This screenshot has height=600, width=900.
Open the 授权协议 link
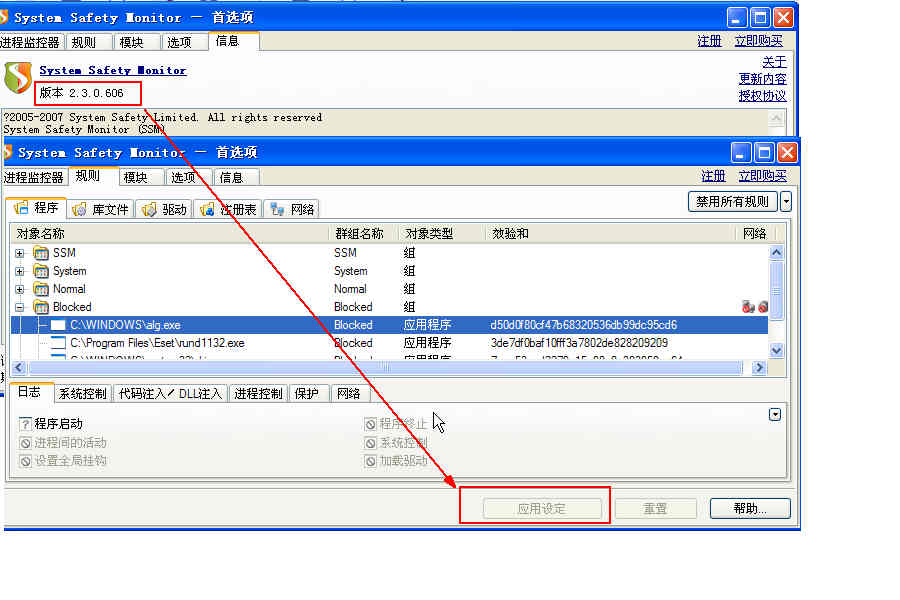762,96
